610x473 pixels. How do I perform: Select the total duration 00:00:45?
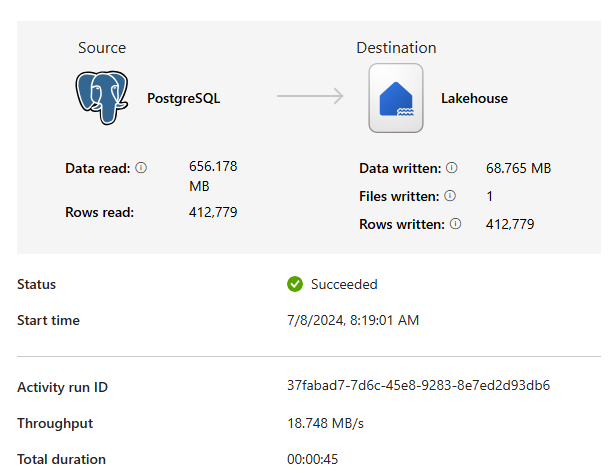point(312,459)
